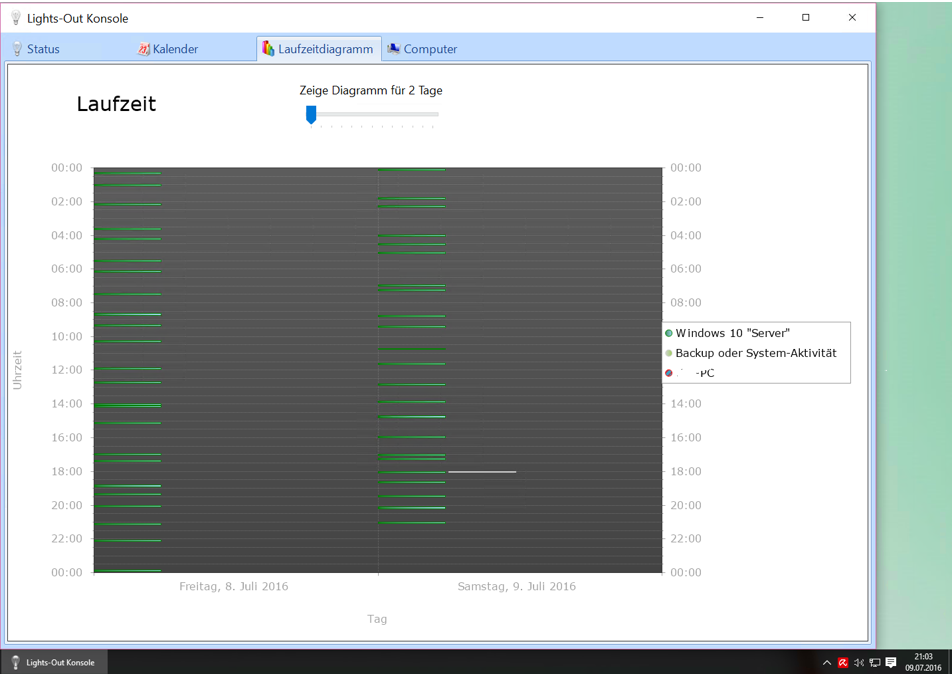
Task: Click the white bar on Samstag at 18:00
Action: click(x=482, y=471)
